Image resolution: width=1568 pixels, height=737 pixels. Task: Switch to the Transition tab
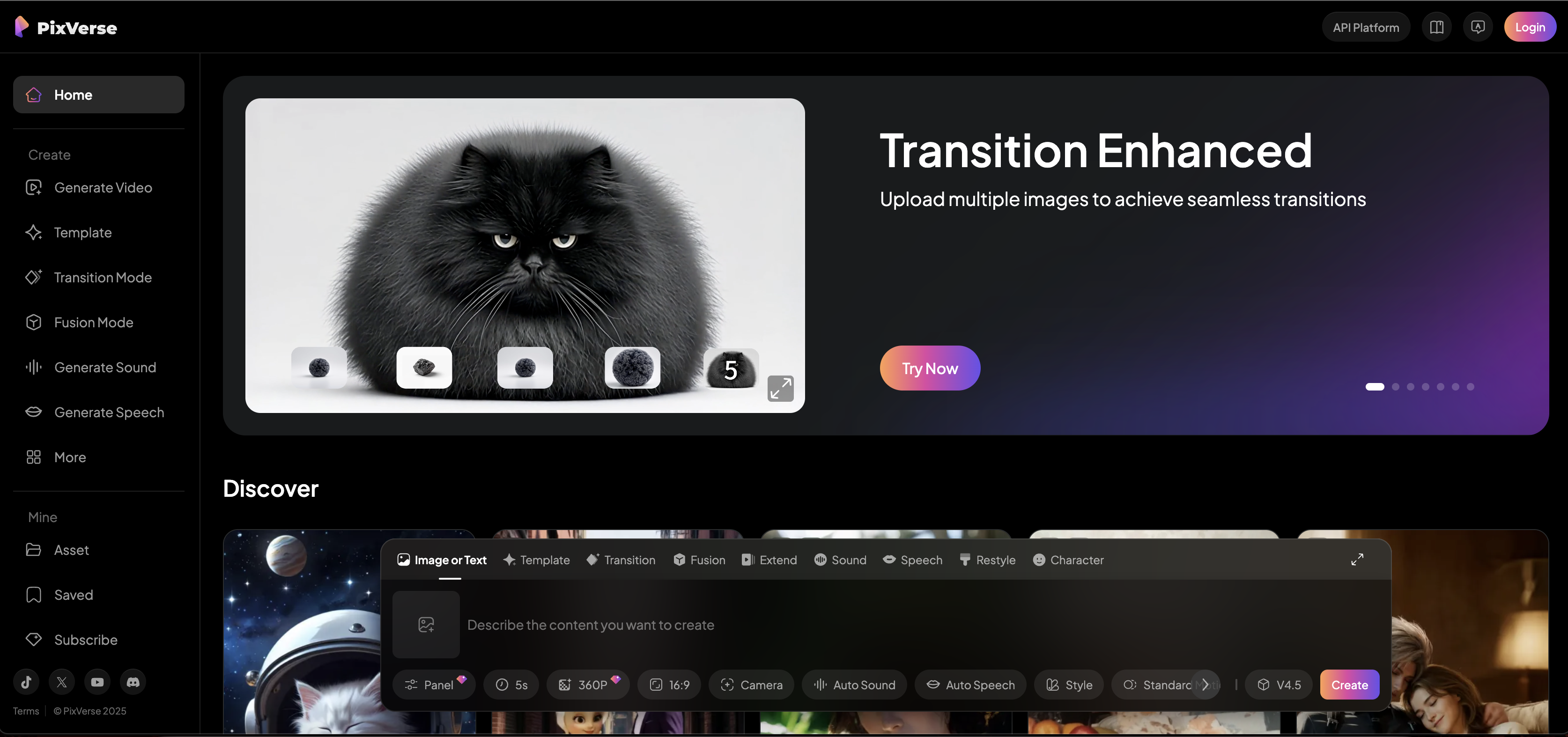click(x=621, y=560)
